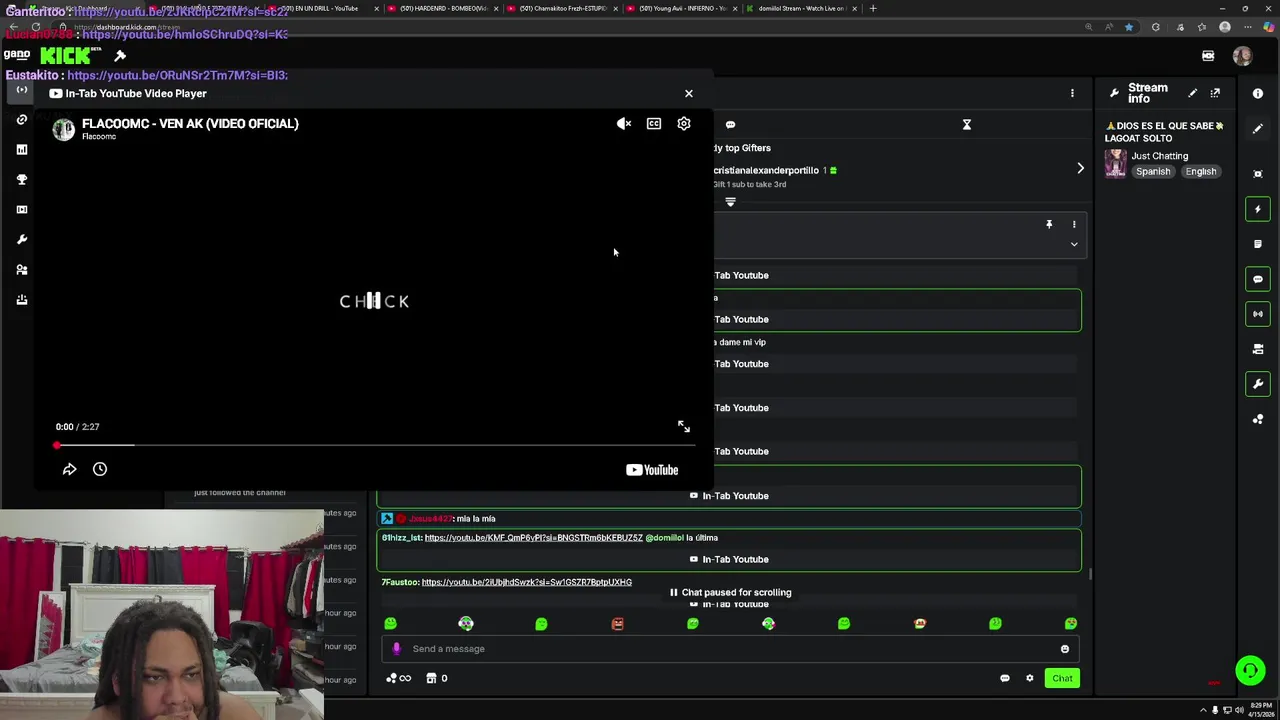Seek along the video progress bar

pyautogui.click(x=375, y=445)
